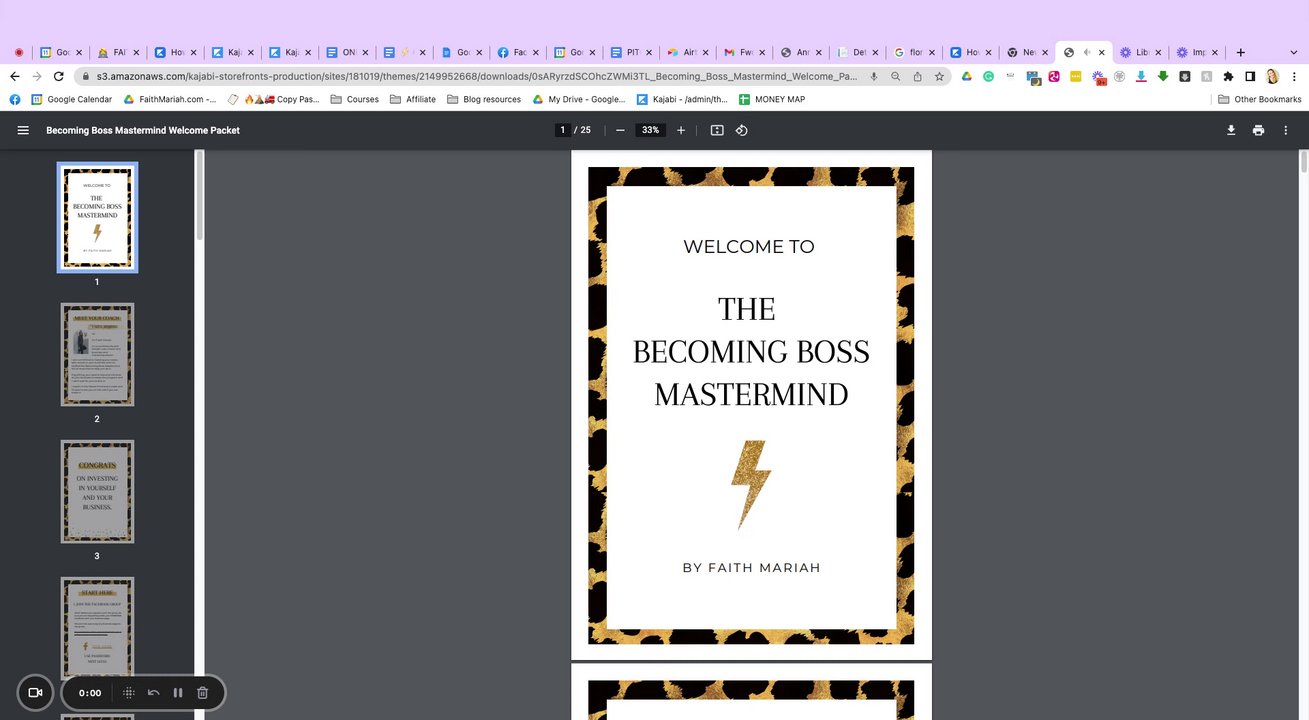
Task: Open the Blog resources bookmark folder
Action: [x=484, y=99]
